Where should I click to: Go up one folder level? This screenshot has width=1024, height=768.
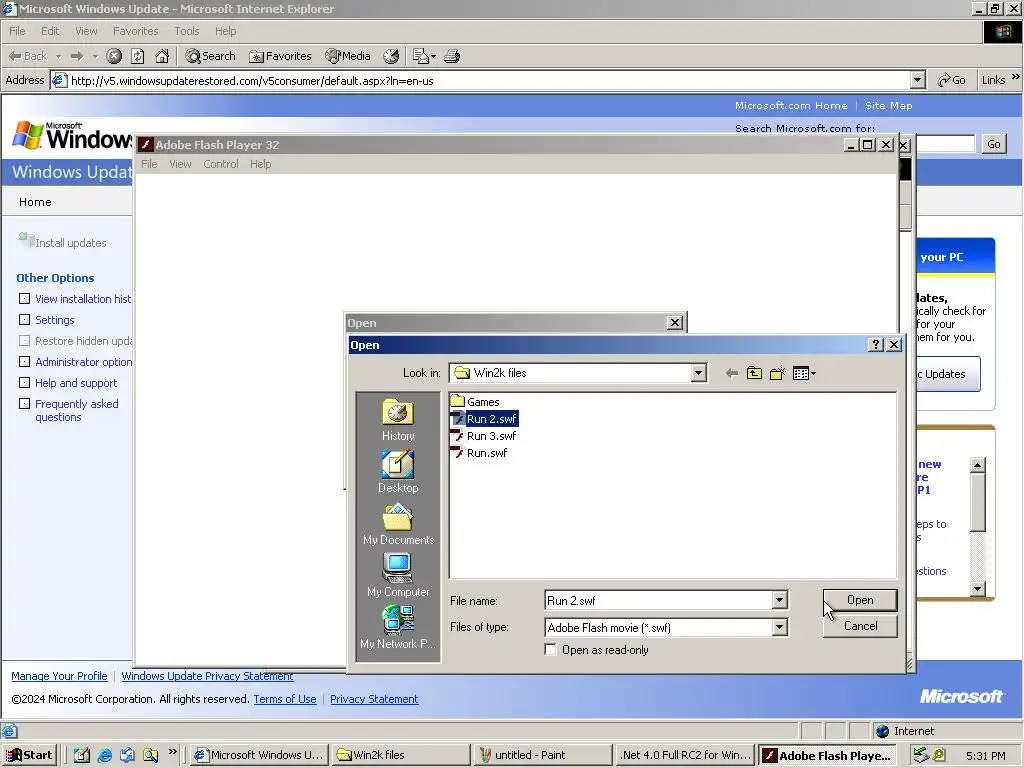pyautogui.click(x=754, y=374)
